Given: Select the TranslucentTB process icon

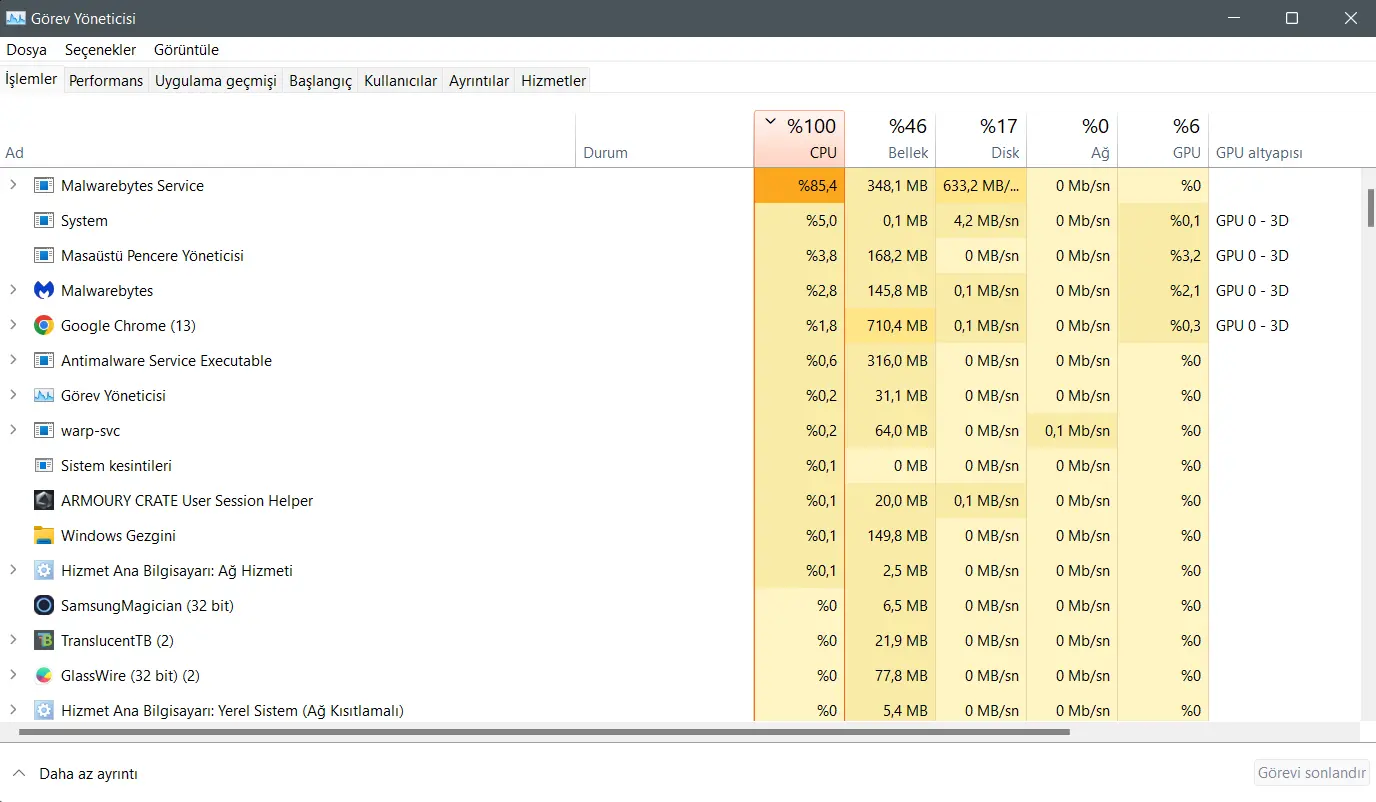Looking at the screenshot, I should tap(44, 641).
